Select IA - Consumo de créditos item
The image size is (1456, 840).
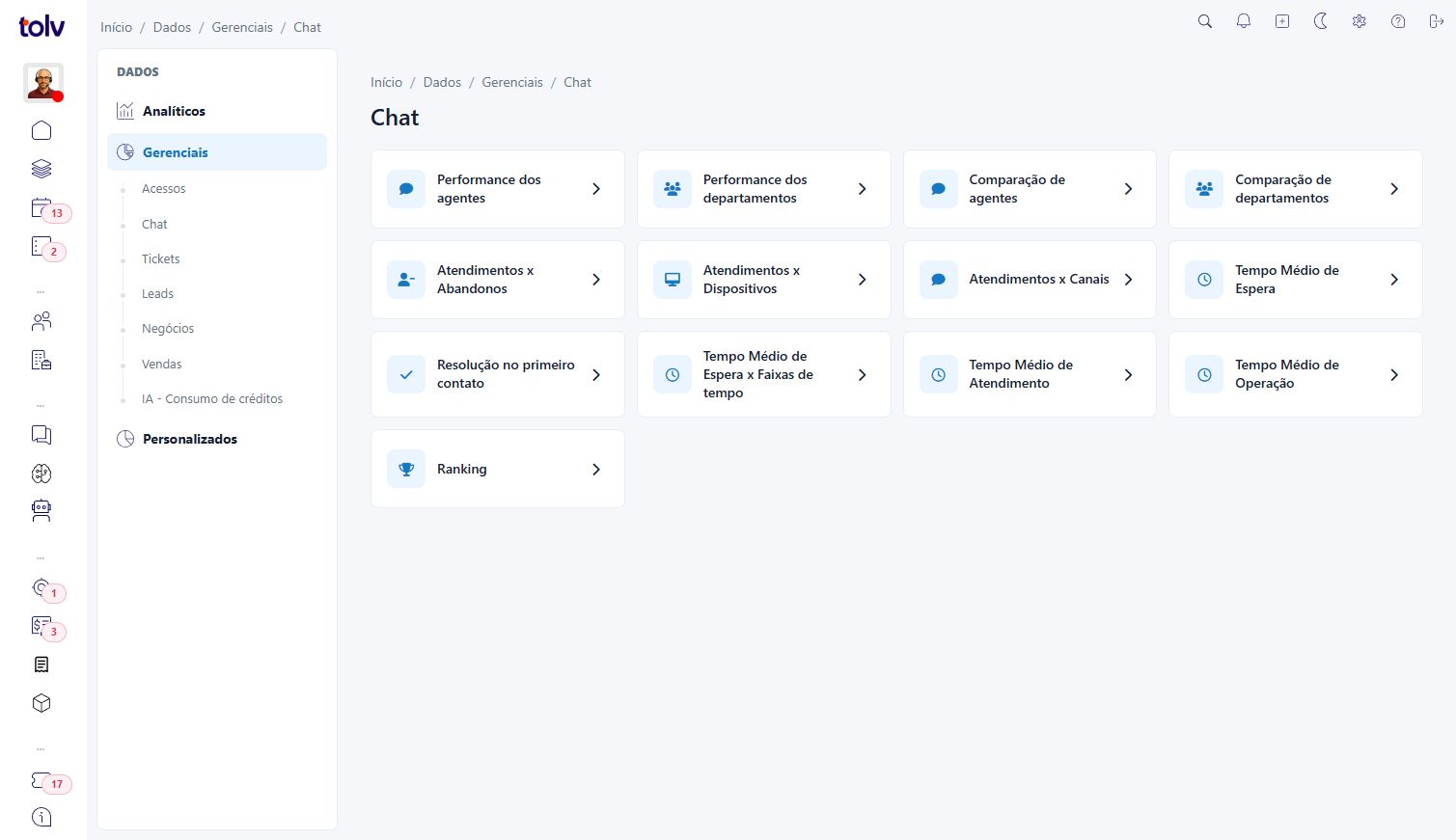[x=212, y=398]
